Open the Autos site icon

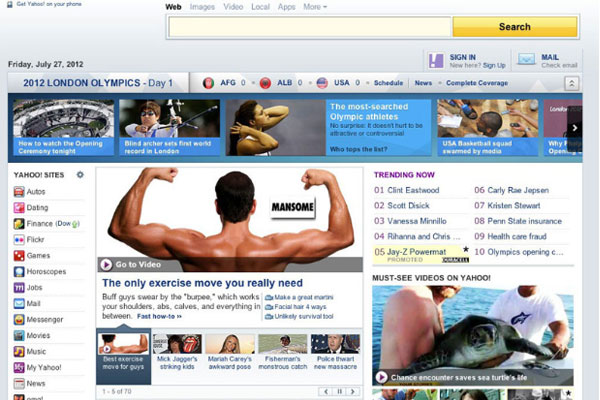[19, 191]
